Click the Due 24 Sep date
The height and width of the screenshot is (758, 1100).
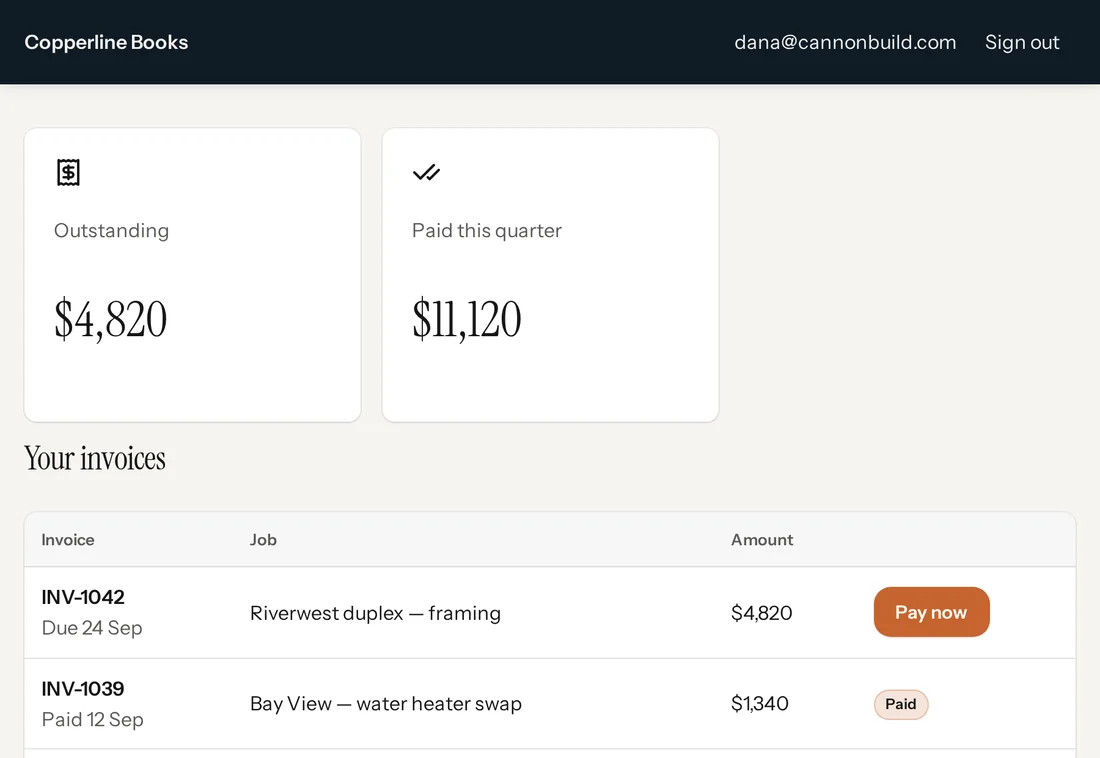click(92, 627)
